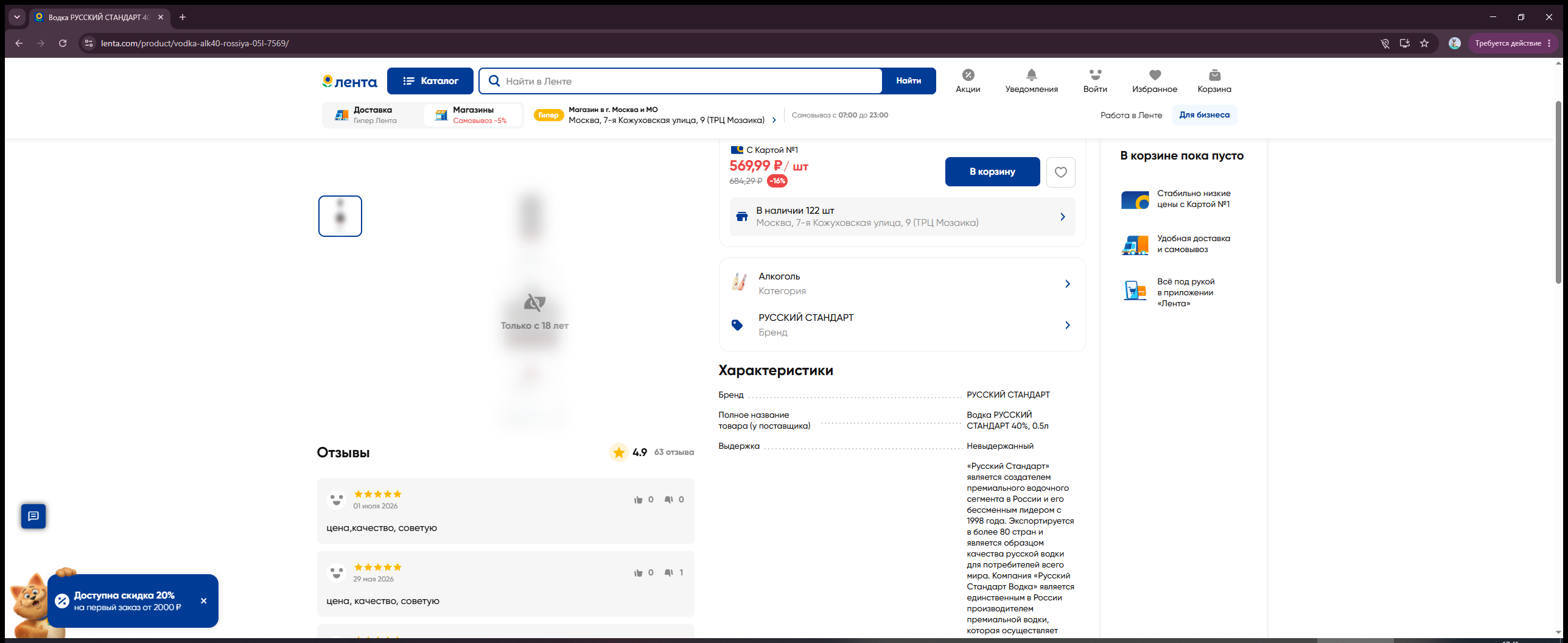The height and width of the screenshot is (643, 1568).
Task: Click the Войти login icon
Action: (1095, 81)
